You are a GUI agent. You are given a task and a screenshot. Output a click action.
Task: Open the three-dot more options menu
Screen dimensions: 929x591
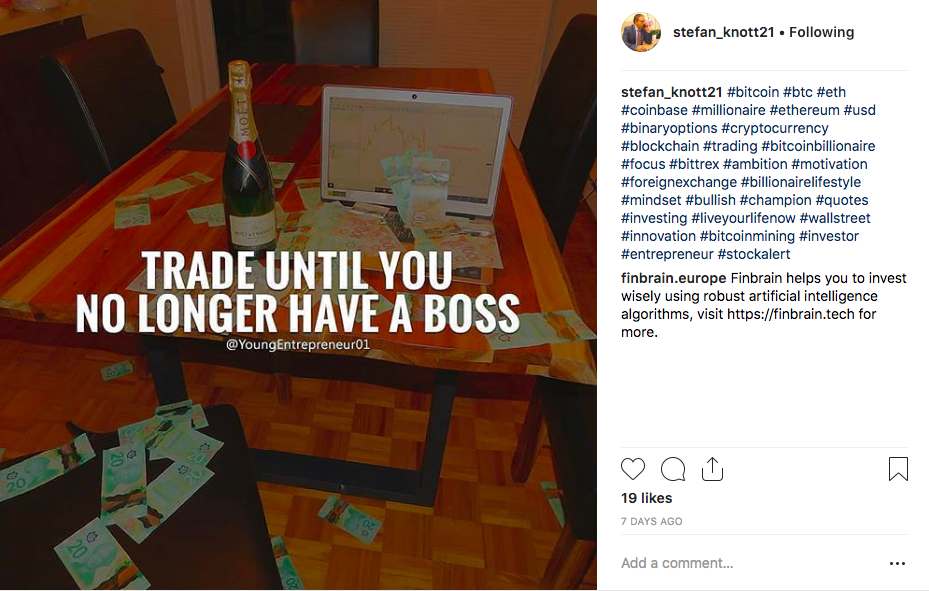click(898, 563)
